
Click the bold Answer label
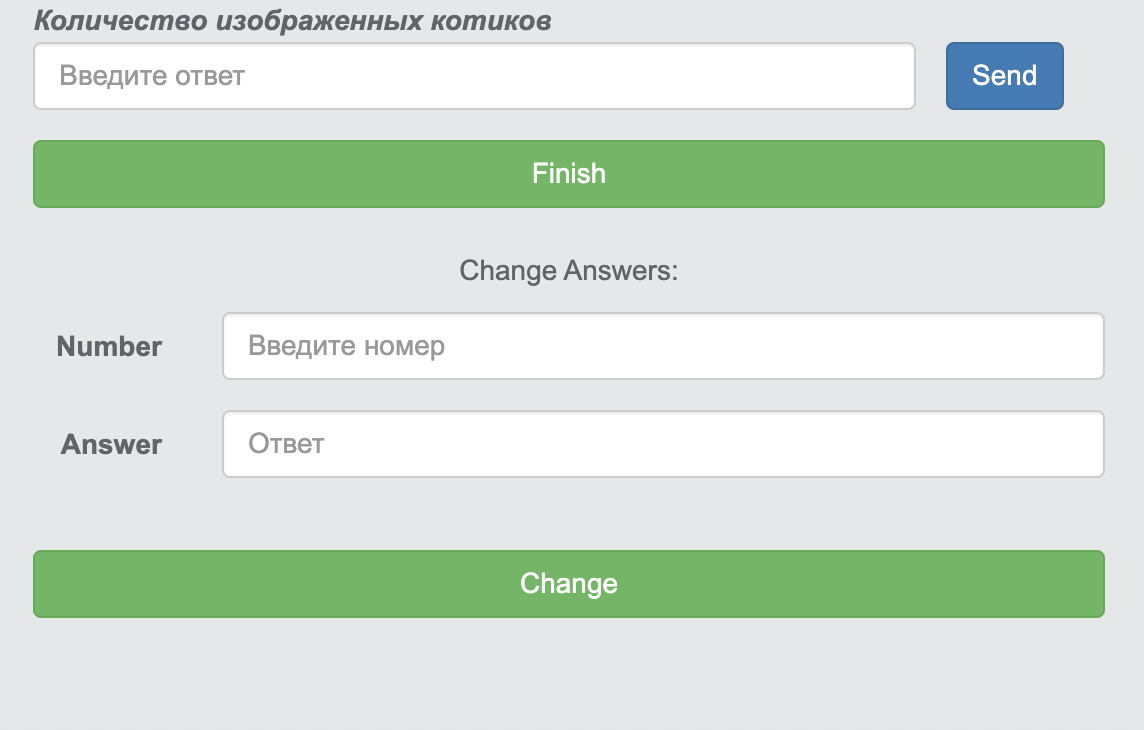click(111, 445)
